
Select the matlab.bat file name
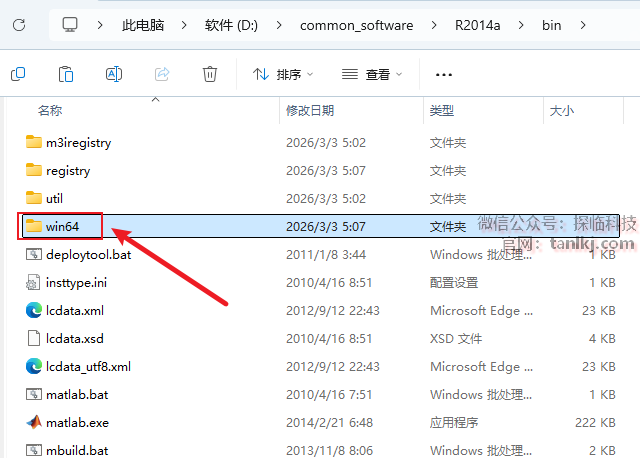[77, 395]
